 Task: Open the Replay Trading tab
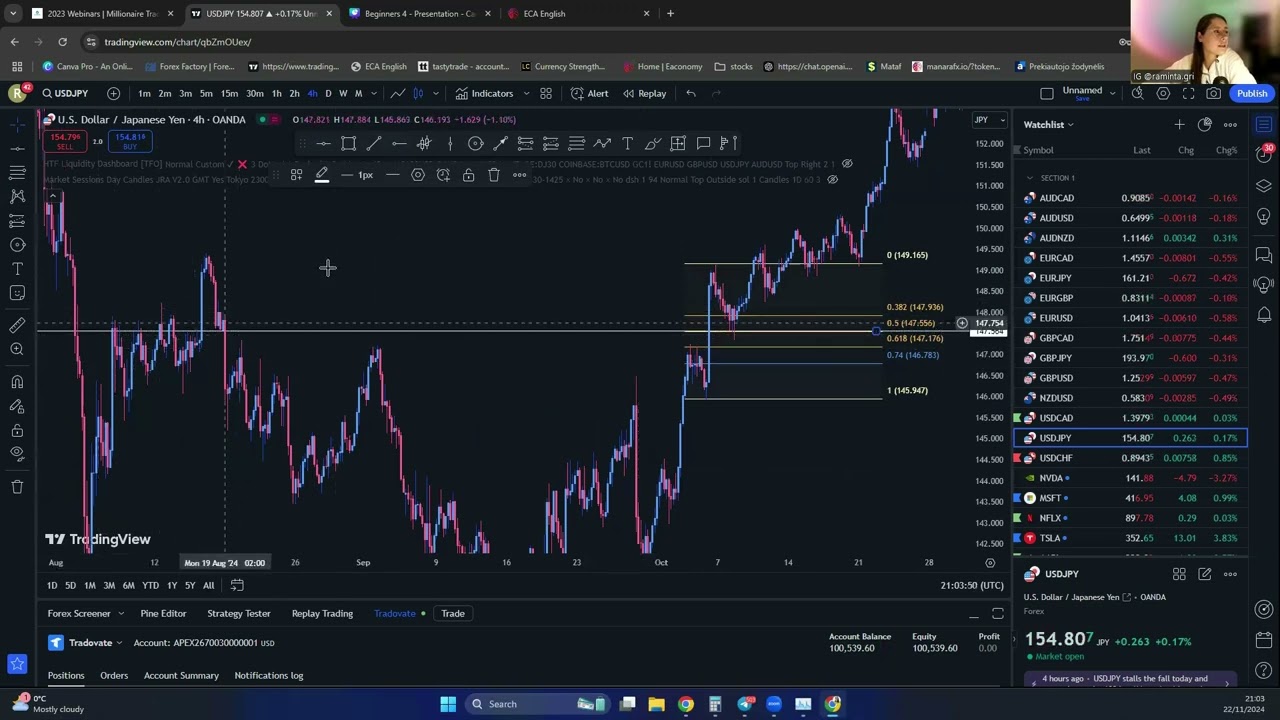click(x=322, y=613)
